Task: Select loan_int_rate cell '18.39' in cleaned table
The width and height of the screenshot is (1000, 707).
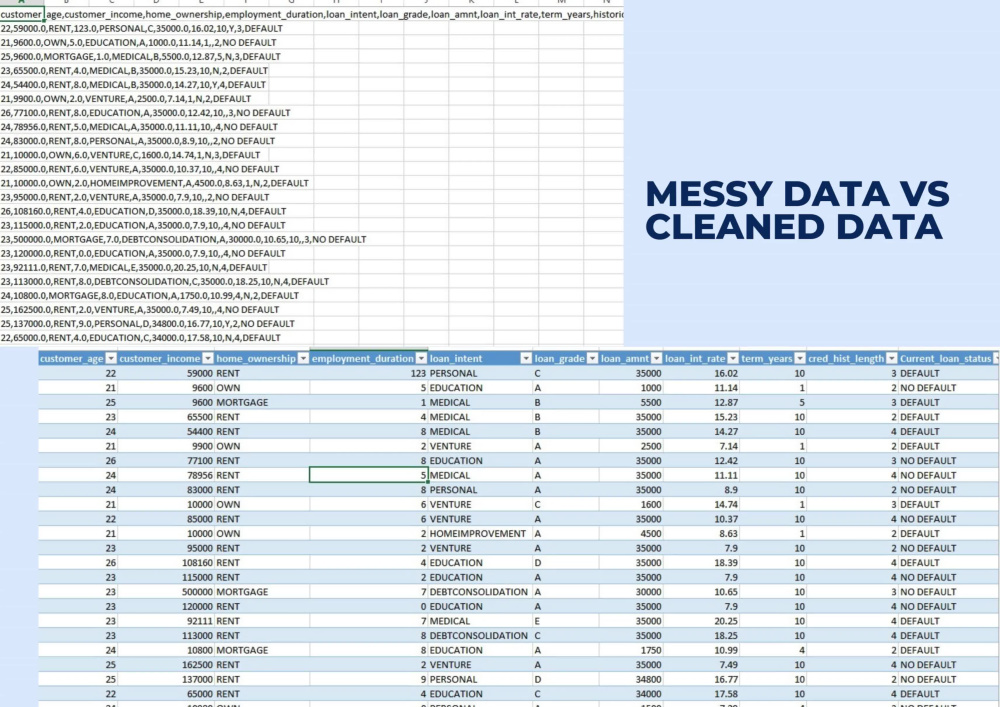Action: (x=702, y=563)
